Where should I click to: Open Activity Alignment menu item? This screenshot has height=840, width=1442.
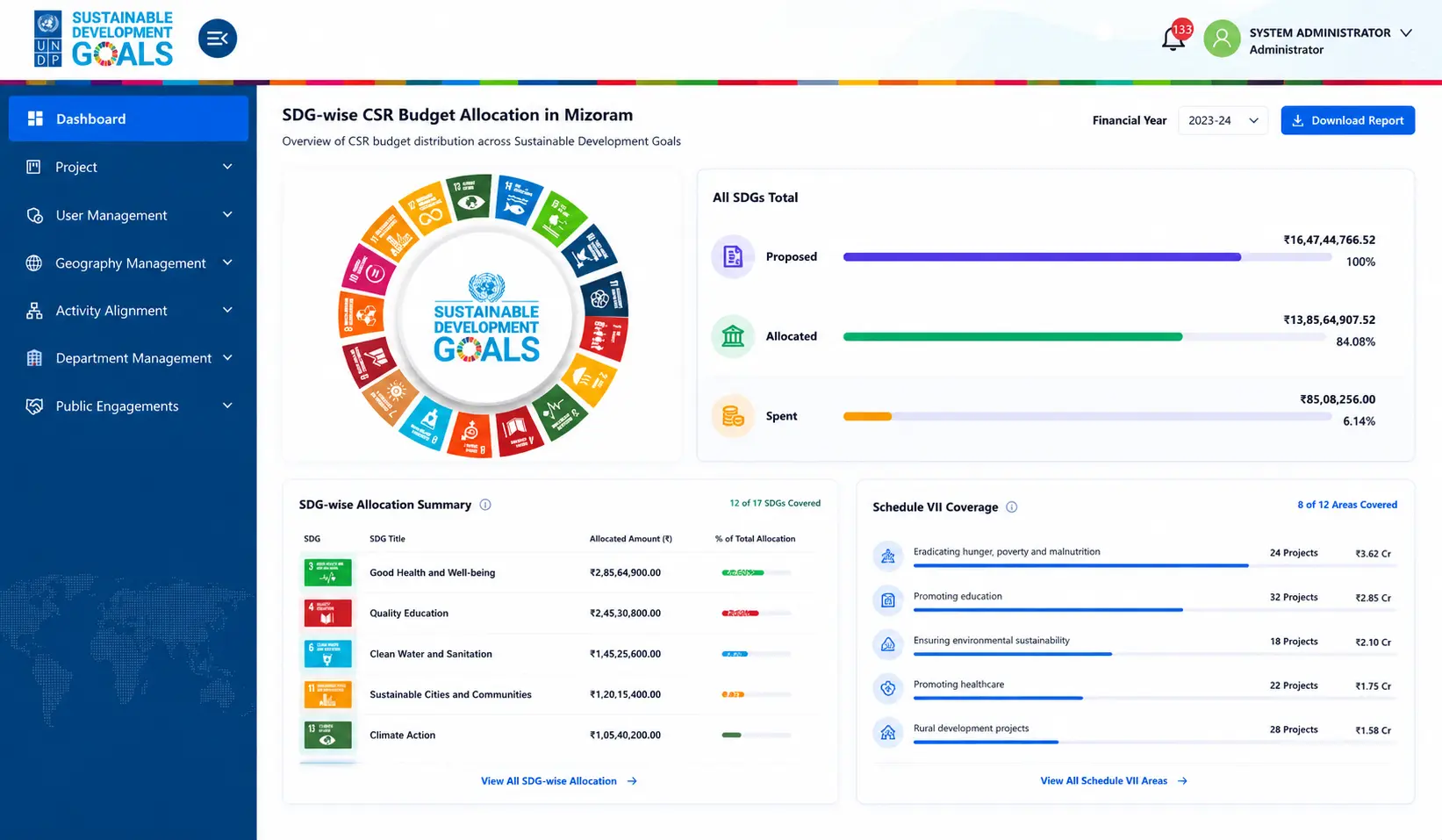click(128, 311)
